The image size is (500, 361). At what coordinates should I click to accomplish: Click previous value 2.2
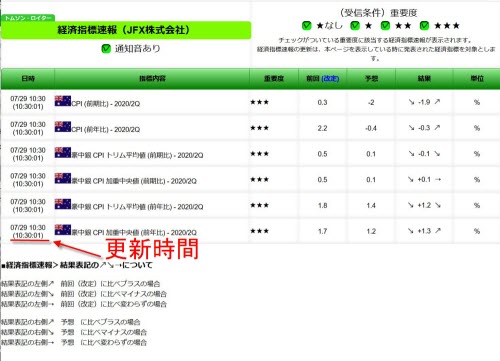[x=322, y=128]
